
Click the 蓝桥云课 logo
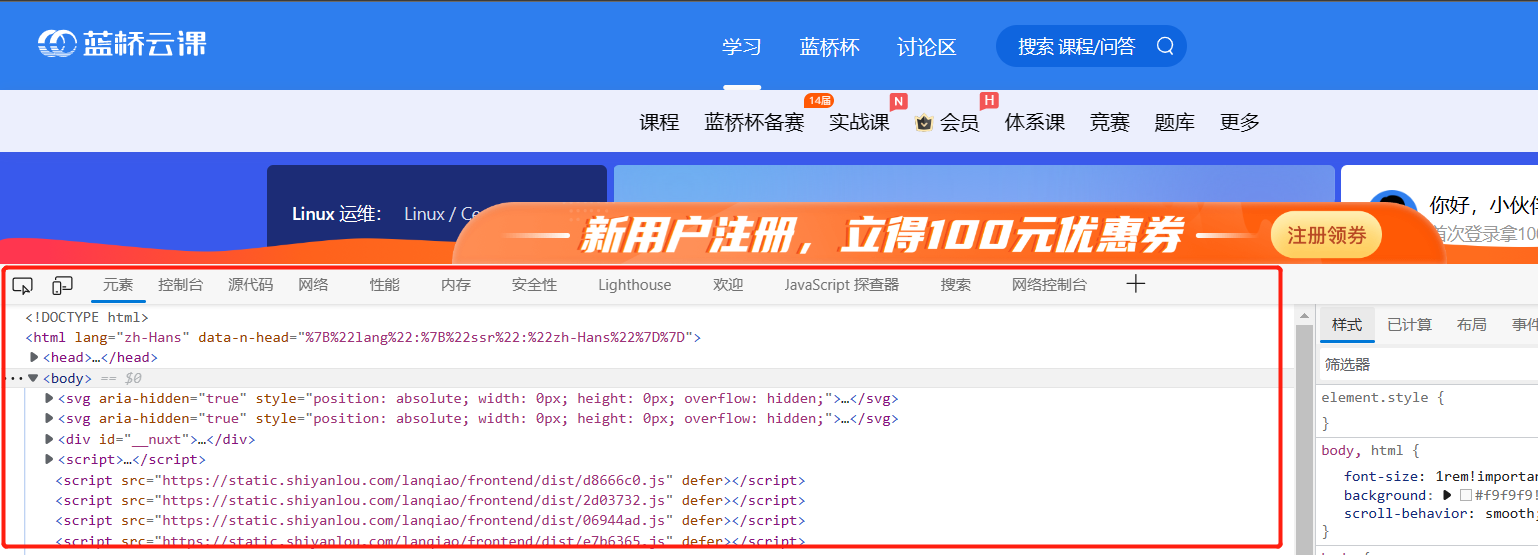click(122, 43)
